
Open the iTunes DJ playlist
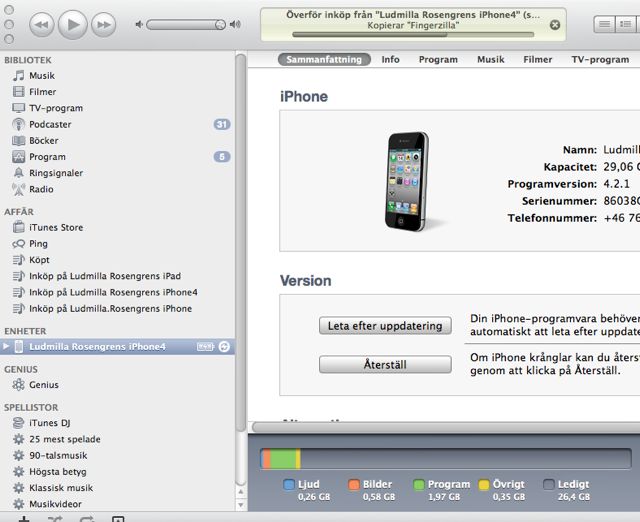click(50, 423)
